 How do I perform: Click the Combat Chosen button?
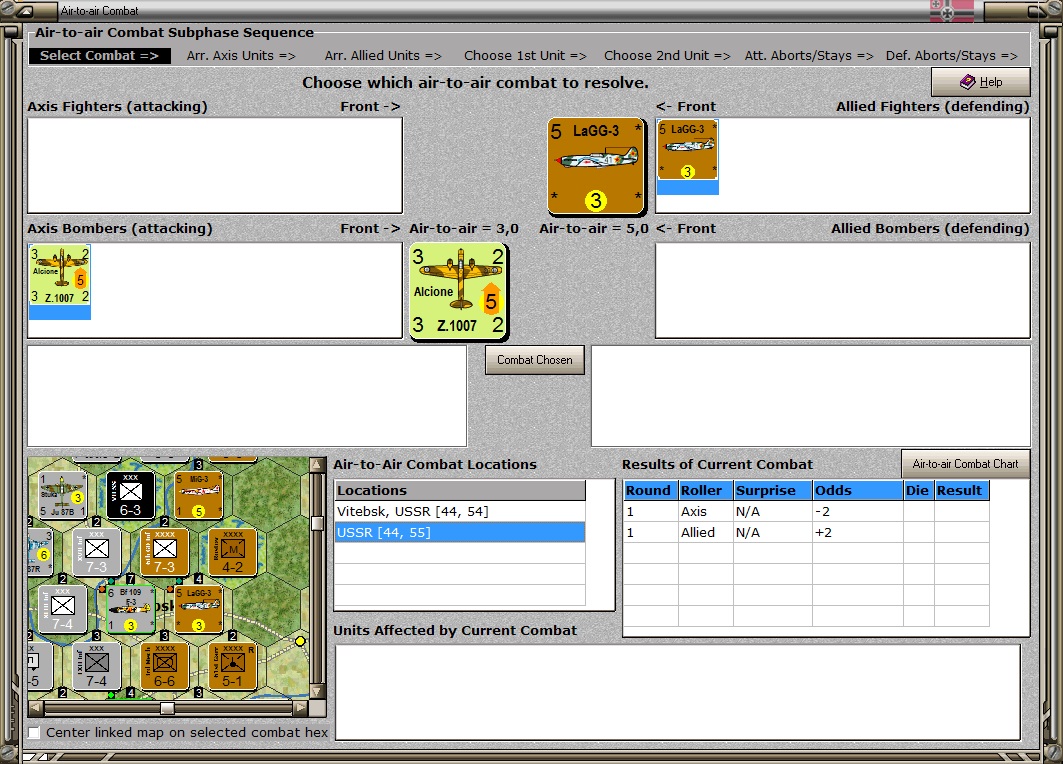[x=535, y=360]
